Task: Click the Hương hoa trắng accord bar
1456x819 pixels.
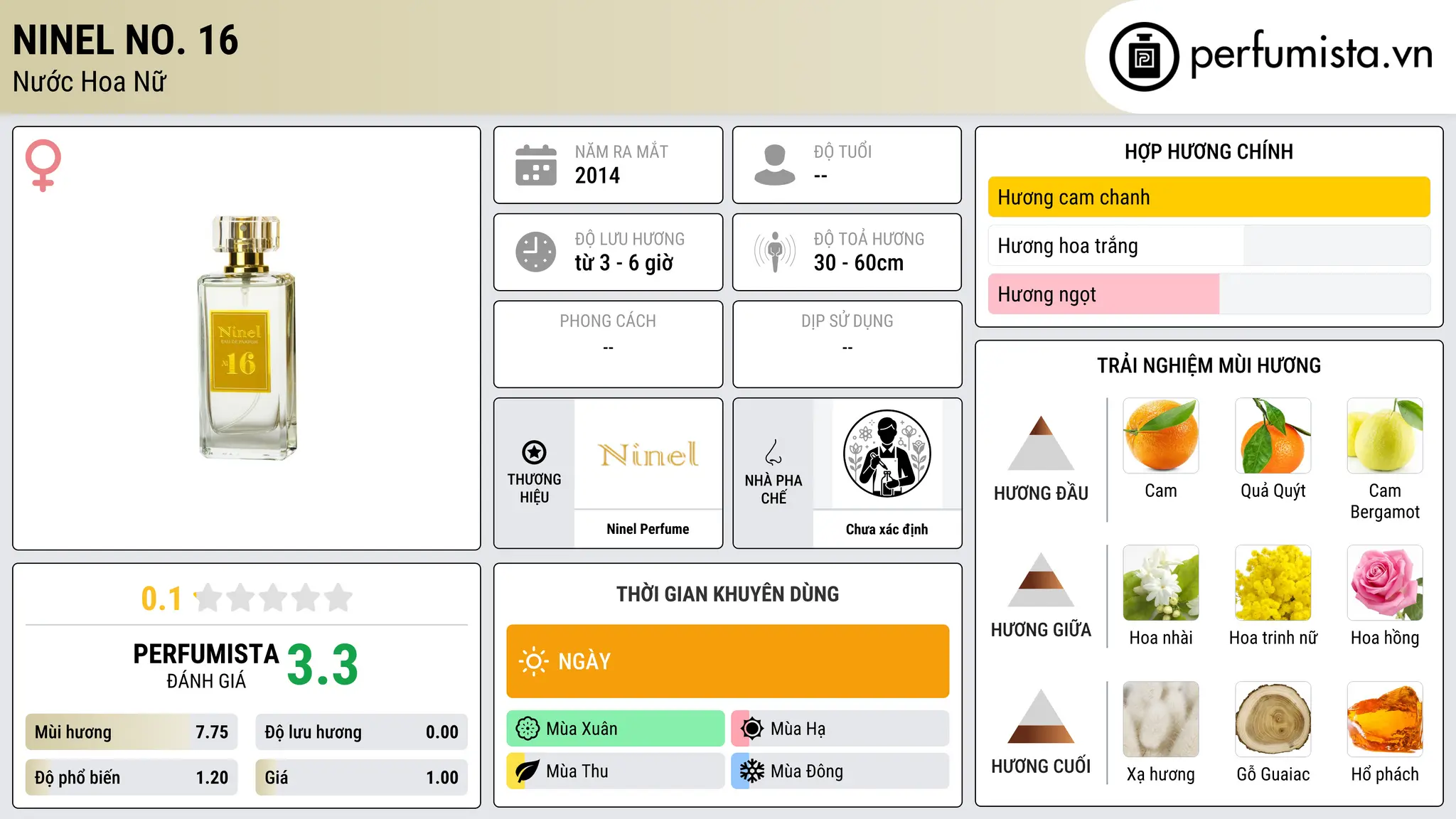Action: [1209, 245]
